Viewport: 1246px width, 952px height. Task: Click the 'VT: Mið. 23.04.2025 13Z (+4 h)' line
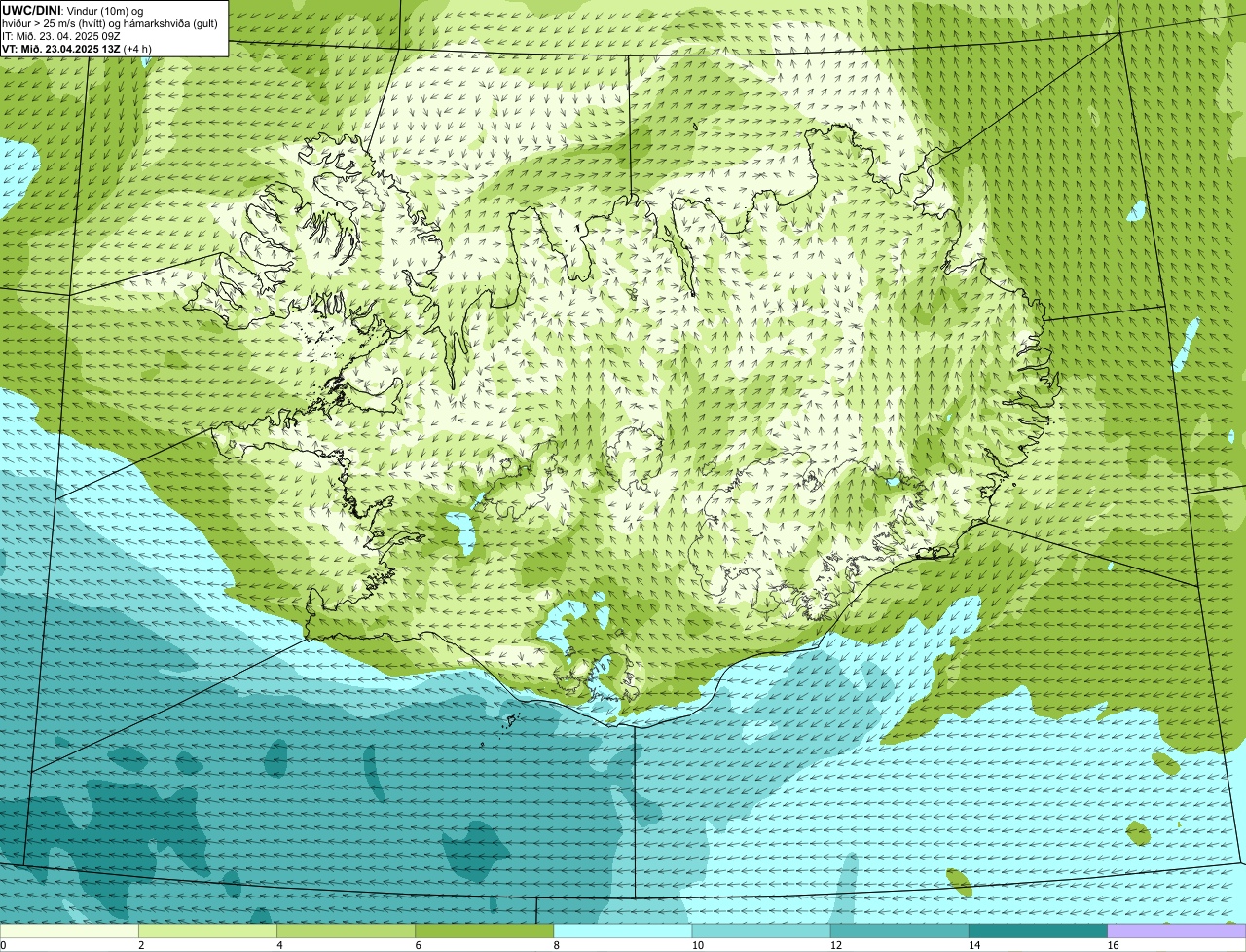pyautogui.click(x=77, y=48)
